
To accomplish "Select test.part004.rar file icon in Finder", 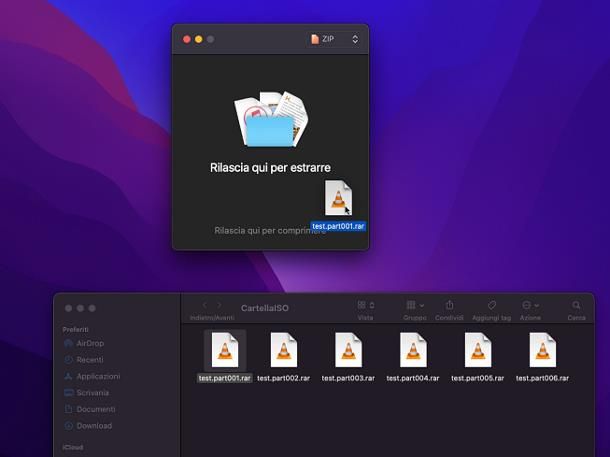I will [x=413, y=350].
